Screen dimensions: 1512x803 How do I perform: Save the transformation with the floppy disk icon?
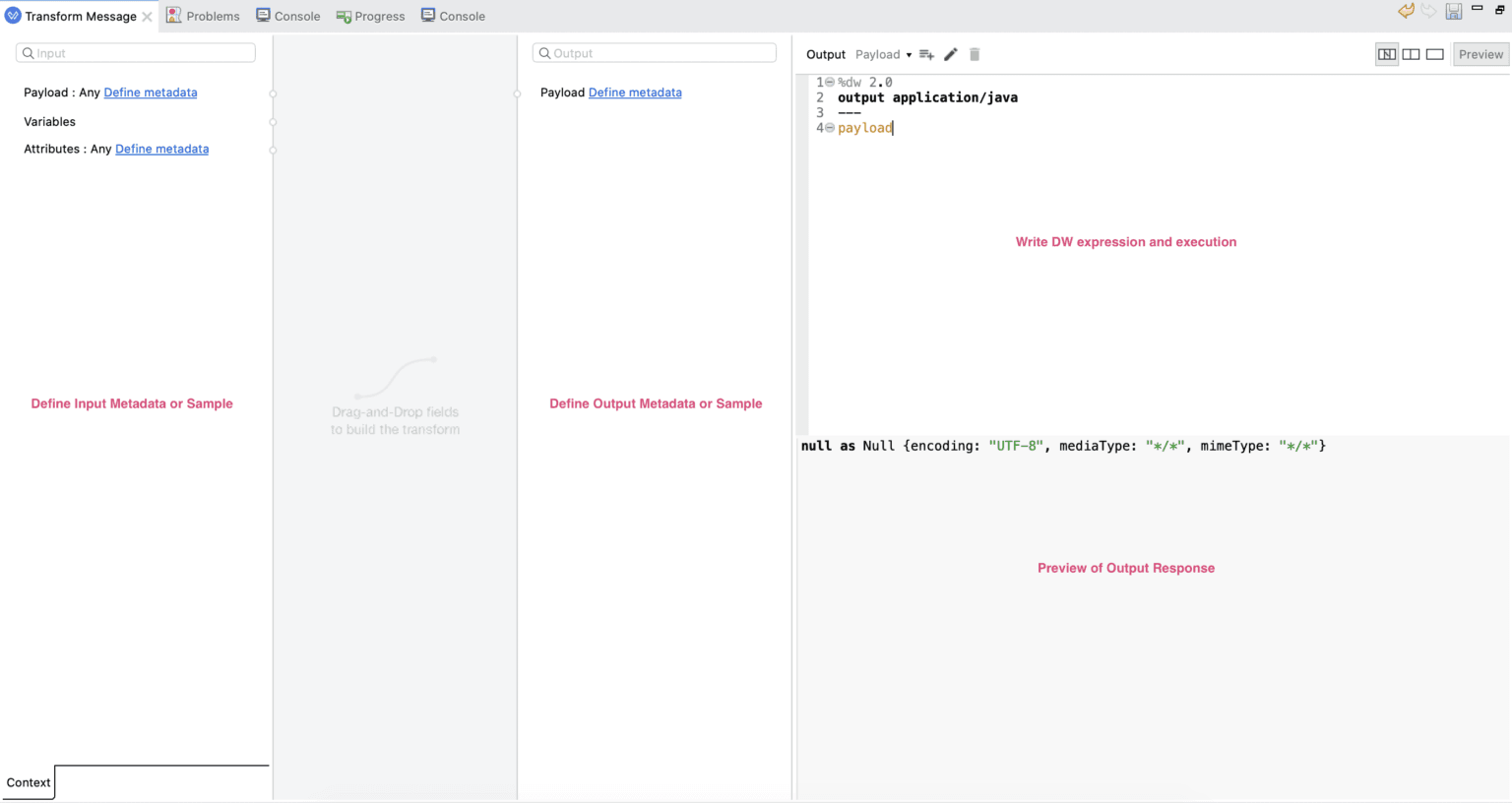point(1453,11)
